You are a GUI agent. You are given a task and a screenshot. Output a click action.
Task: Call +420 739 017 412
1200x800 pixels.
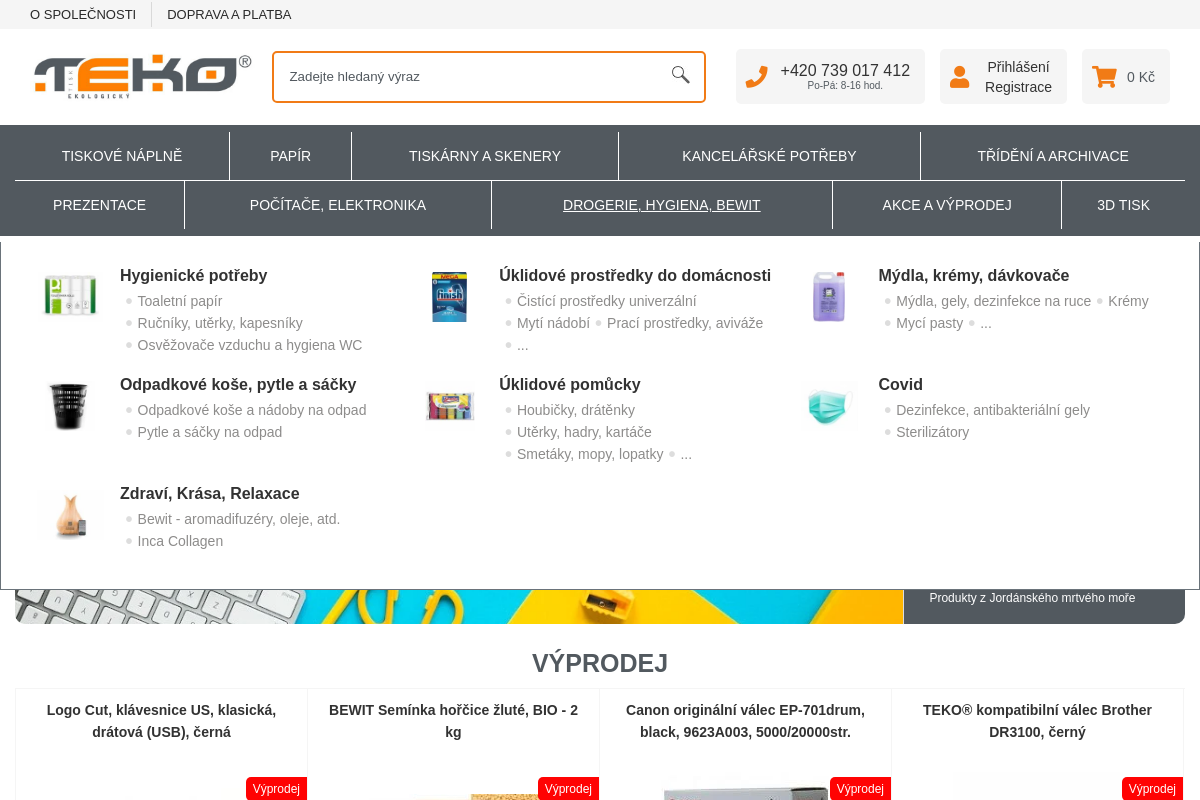(845, 70)
